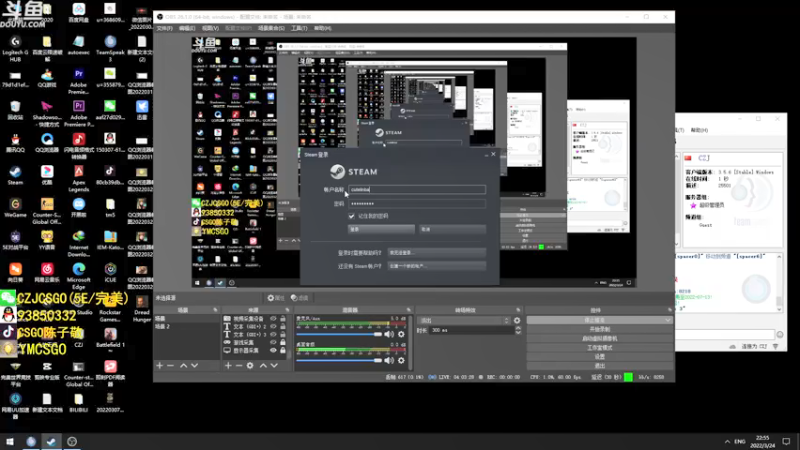Viewport: 800px width, 450px height.
Task: Click Steam icon in the taskbar
Action: click(51, 441)
